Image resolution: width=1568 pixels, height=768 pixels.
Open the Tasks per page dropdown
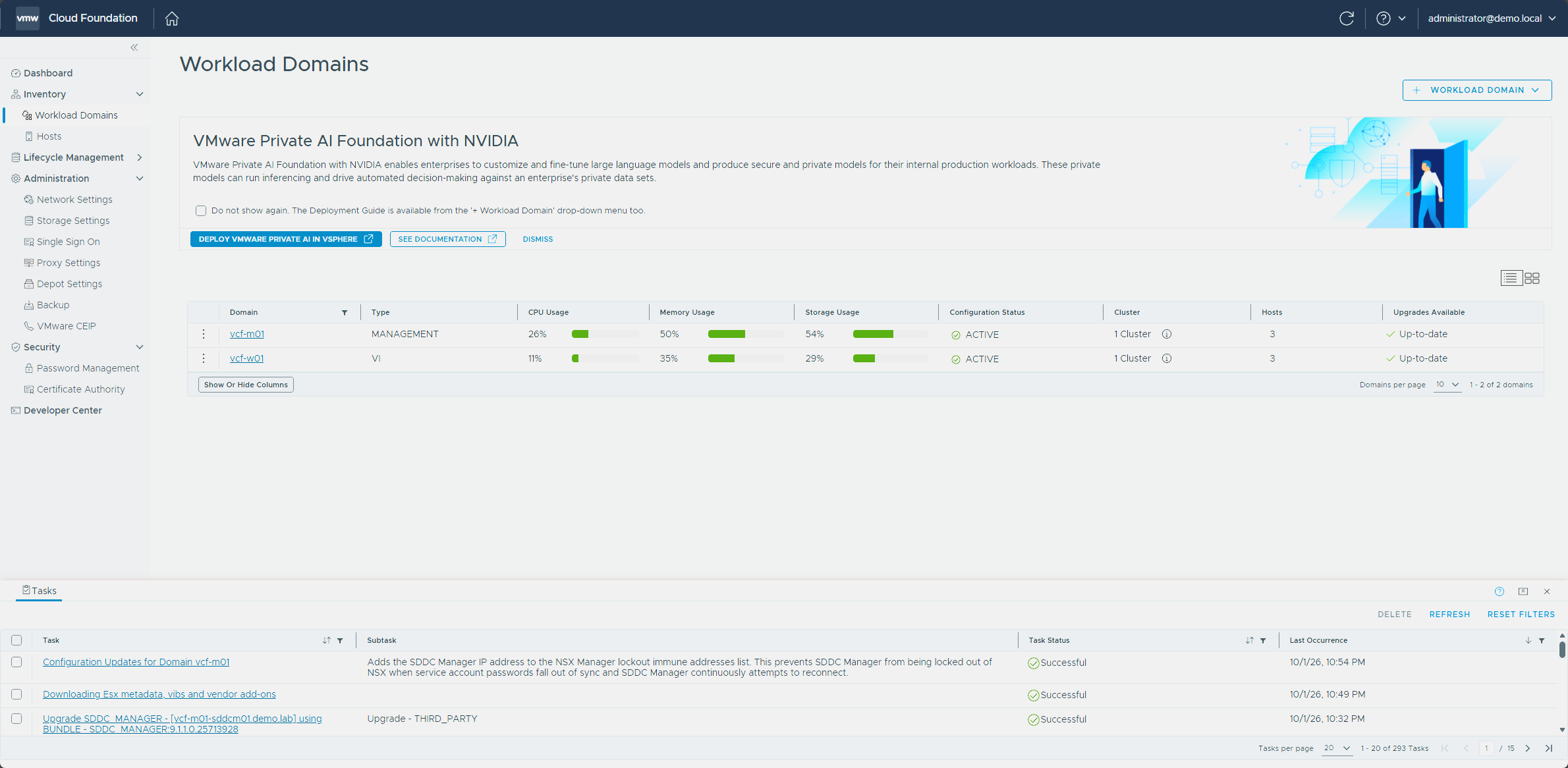[x=1337, y=748]
